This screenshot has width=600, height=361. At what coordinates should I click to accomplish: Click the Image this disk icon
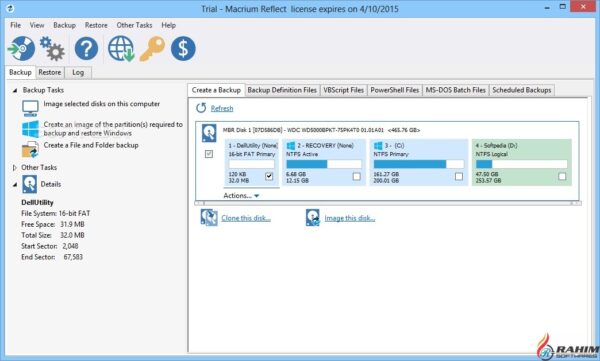(313, 218)
